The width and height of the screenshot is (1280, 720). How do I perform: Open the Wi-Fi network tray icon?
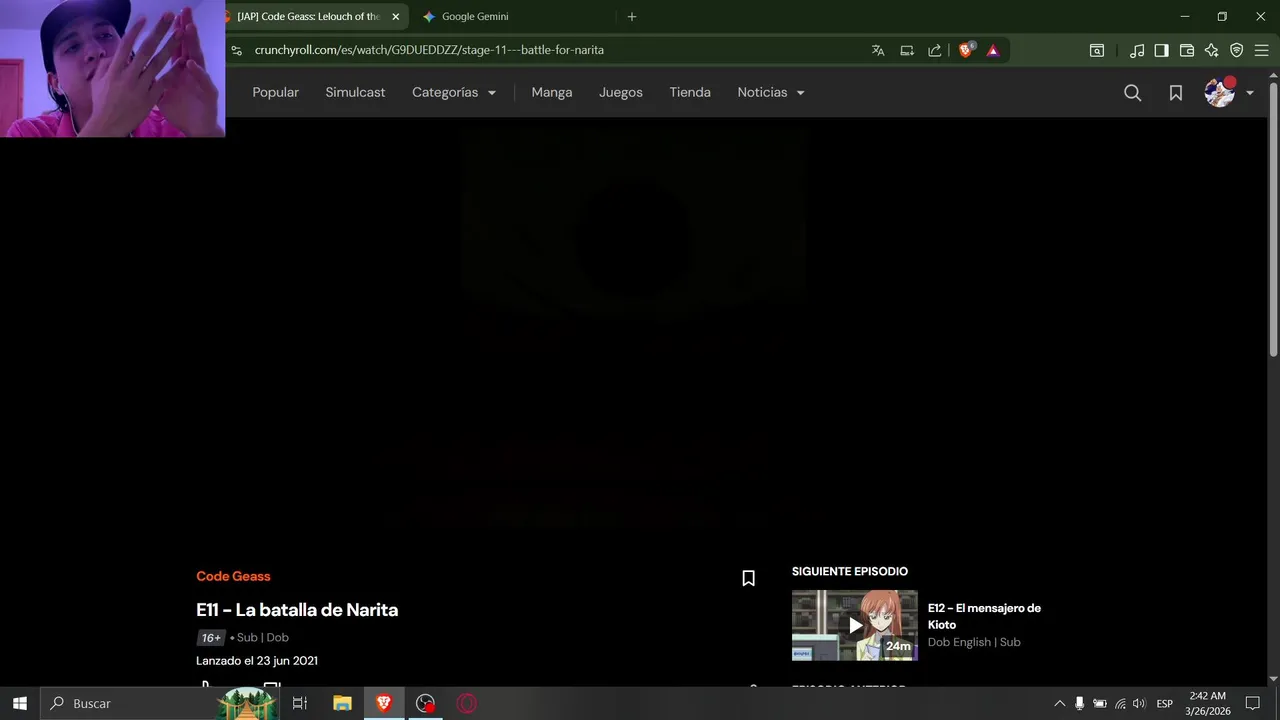coord(1120,704)
